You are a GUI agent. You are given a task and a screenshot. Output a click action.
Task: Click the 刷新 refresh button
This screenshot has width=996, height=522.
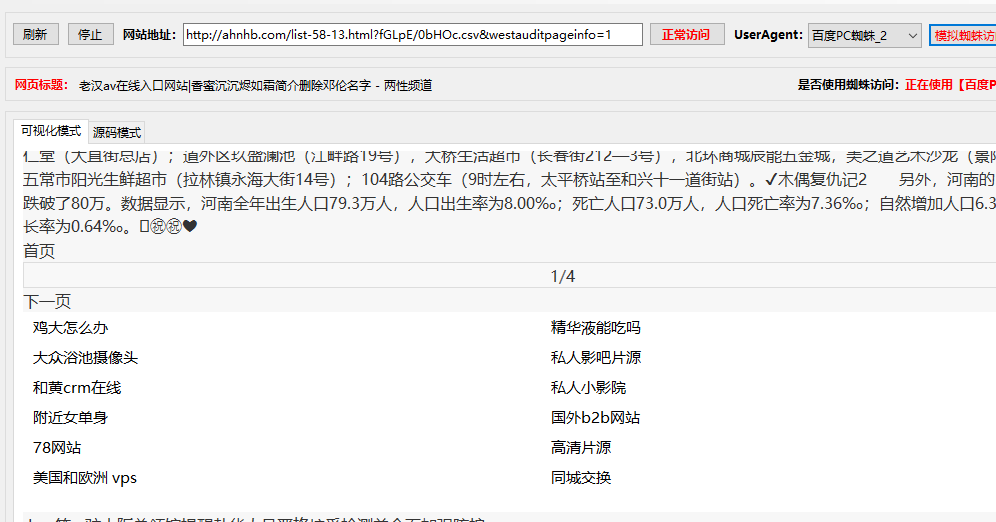[35, 35]
